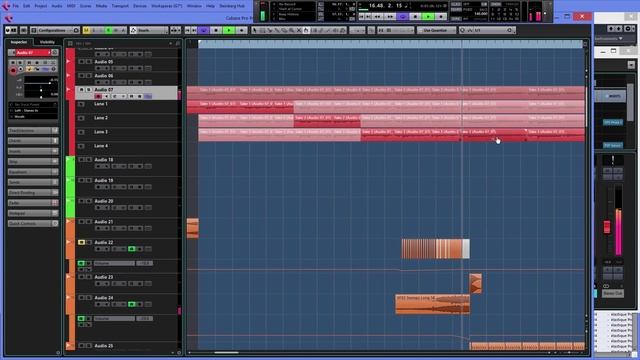Click Rewind on the Transport panel

(378, 17)
